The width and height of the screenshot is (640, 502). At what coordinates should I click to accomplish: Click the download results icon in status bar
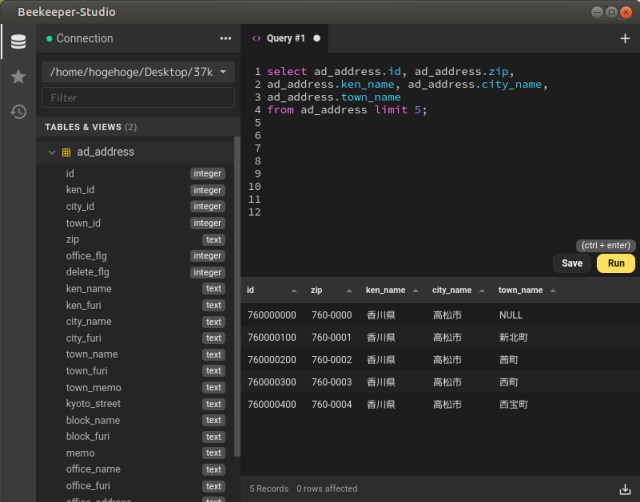pyautogui.click(x=625, y=488)
